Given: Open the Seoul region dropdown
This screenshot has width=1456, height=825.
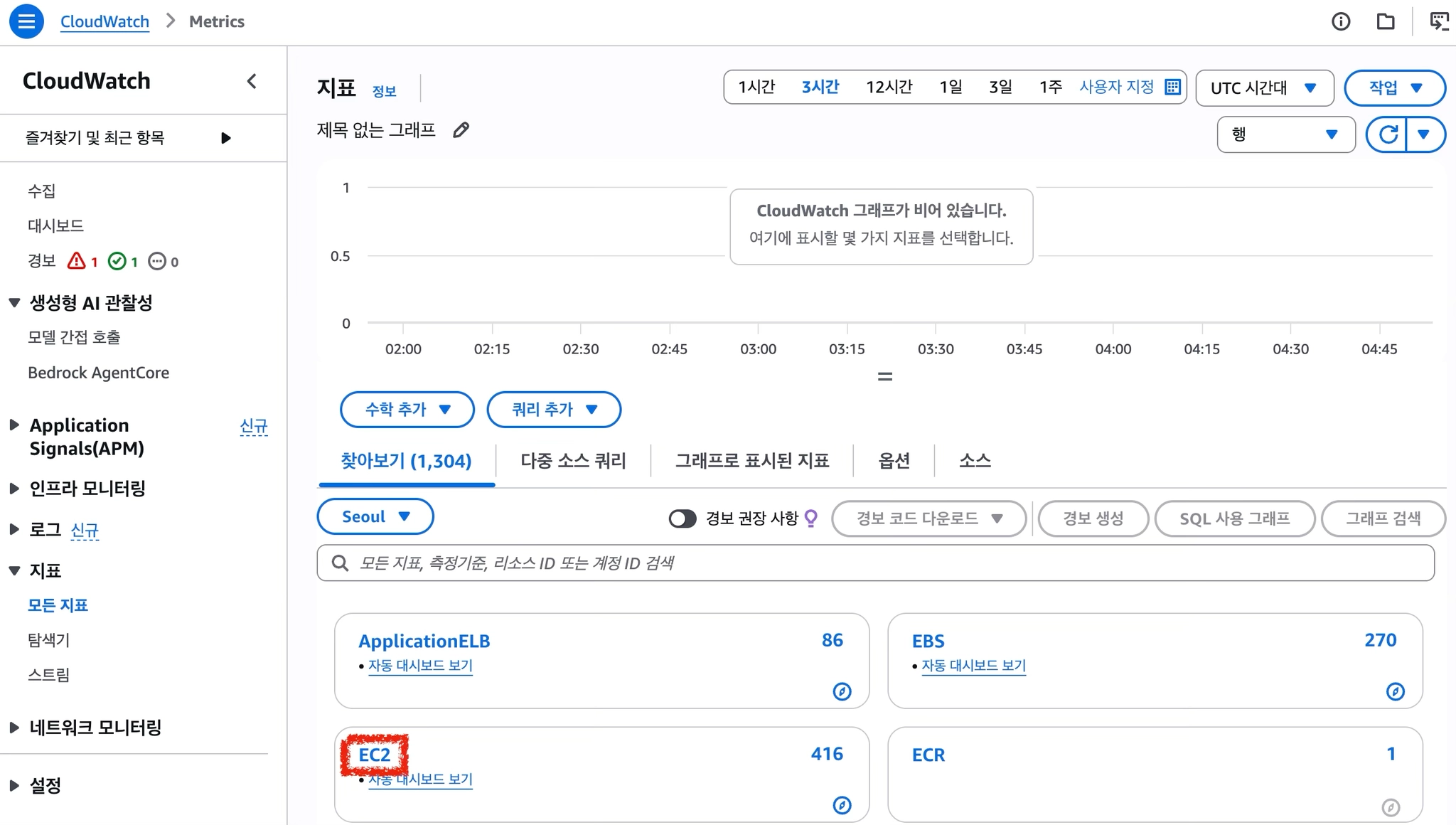Looking at the screenshot, I should point(375,516).
